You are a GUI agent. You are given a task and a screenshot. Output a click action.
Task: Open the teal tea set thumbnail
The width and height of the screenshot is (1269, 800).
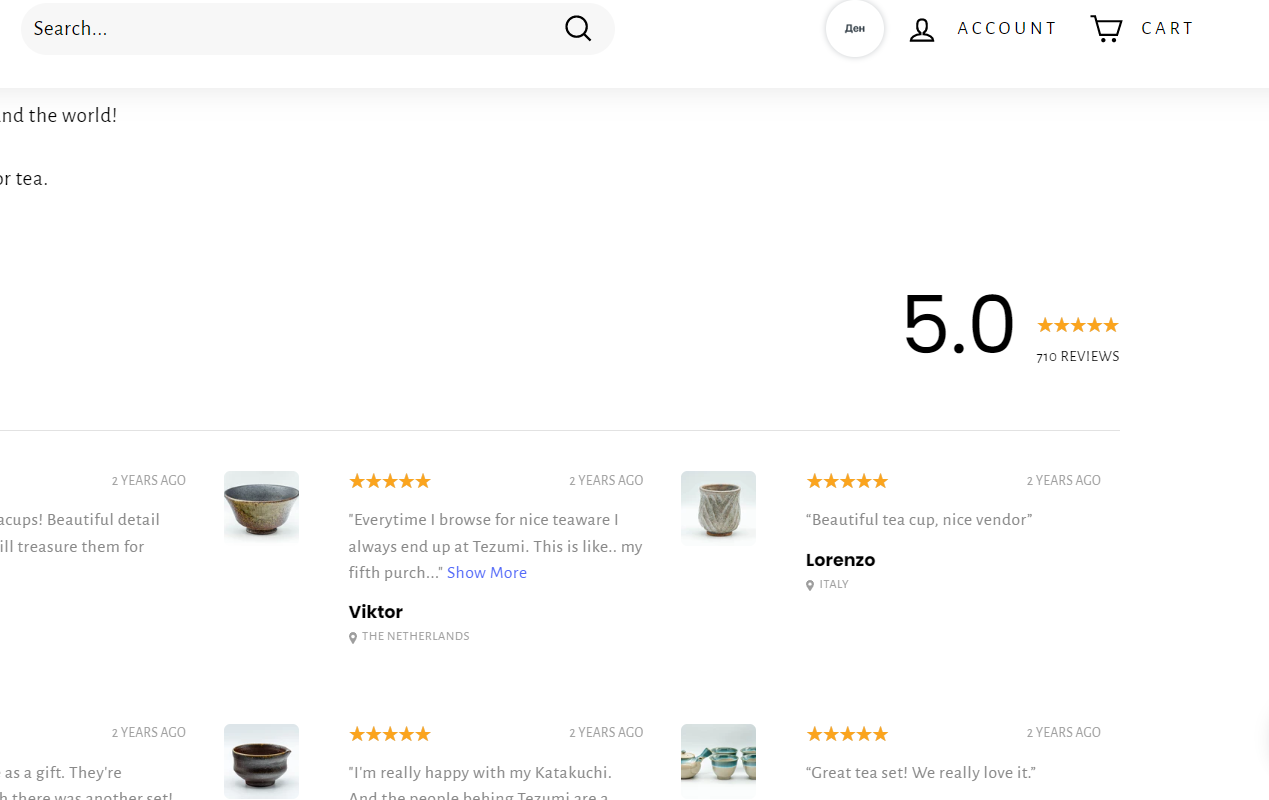coord(718,760)
